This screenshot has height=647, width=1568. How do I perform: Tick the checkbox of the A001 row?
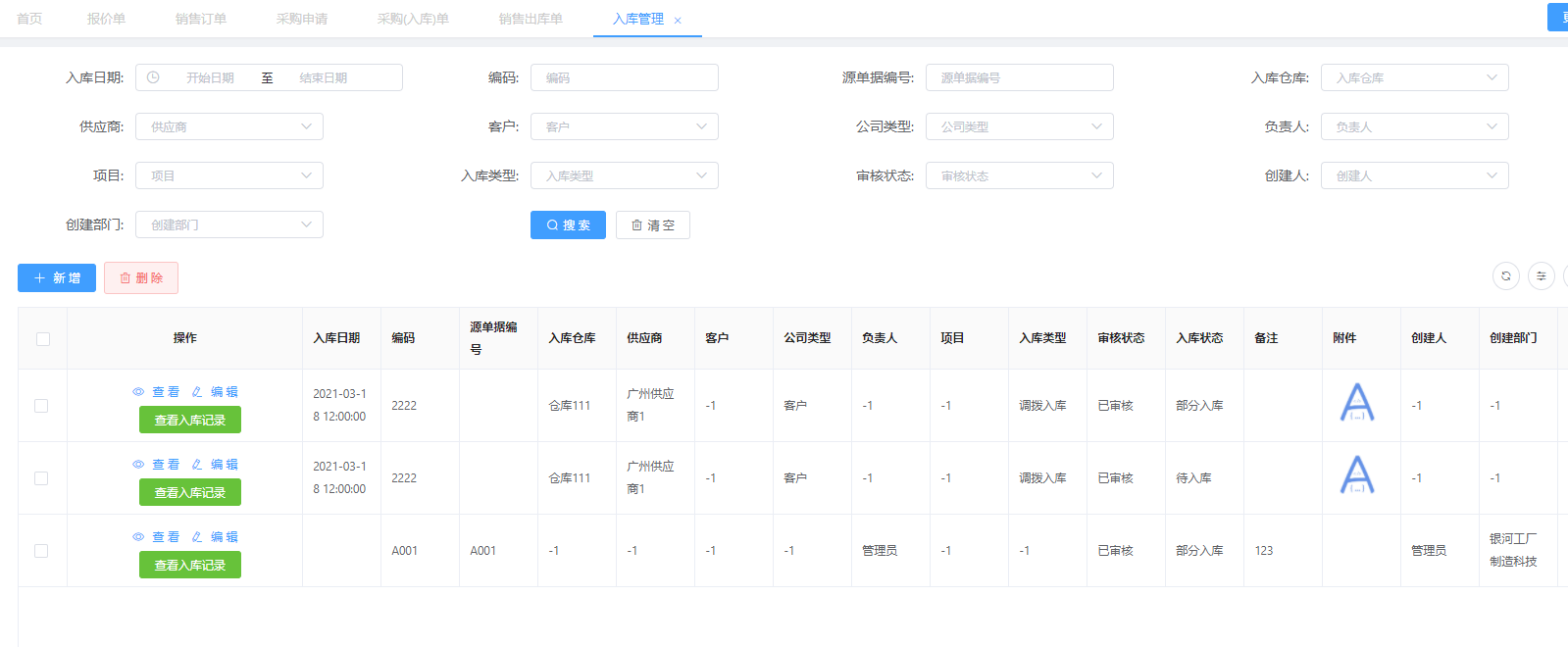tap(41, 551)
